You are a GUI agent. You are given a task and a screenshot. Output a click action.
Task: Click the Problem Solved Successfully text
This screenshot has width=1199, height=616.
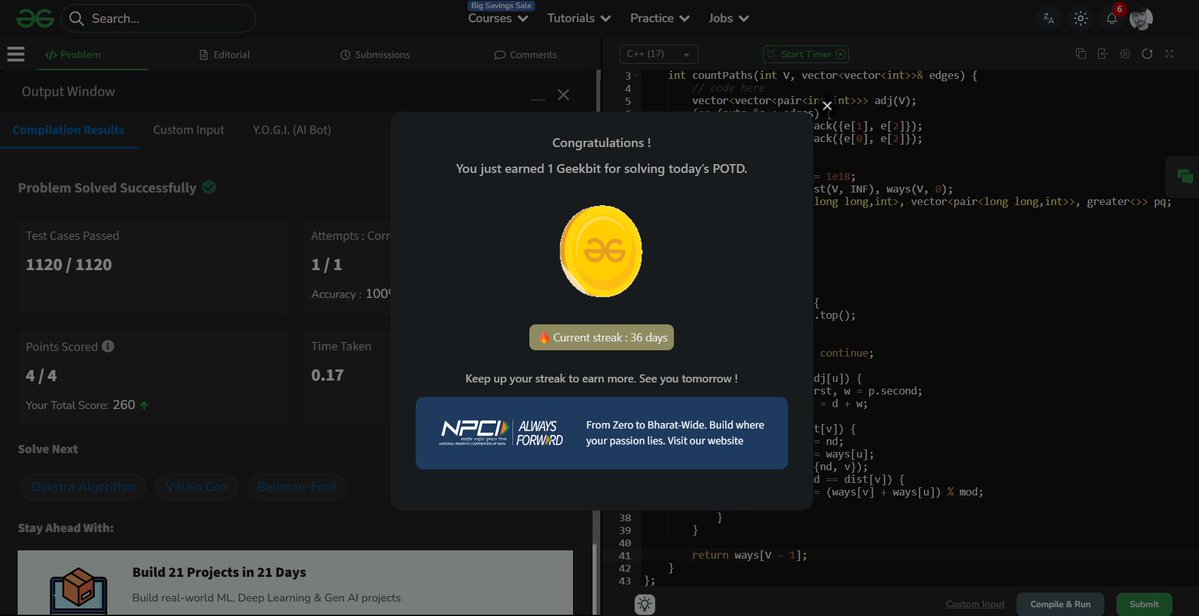(107, 188)
